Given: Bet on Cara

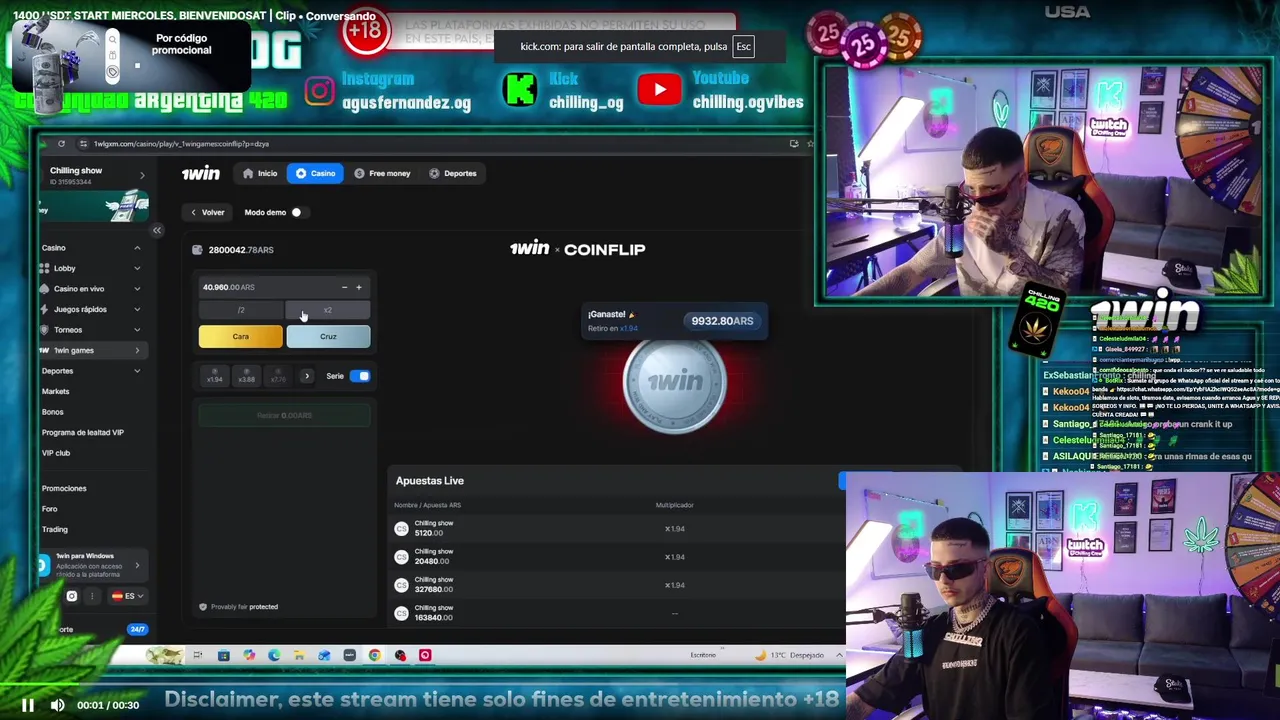Looking at the screenshot, I should (x=241, y=336).
